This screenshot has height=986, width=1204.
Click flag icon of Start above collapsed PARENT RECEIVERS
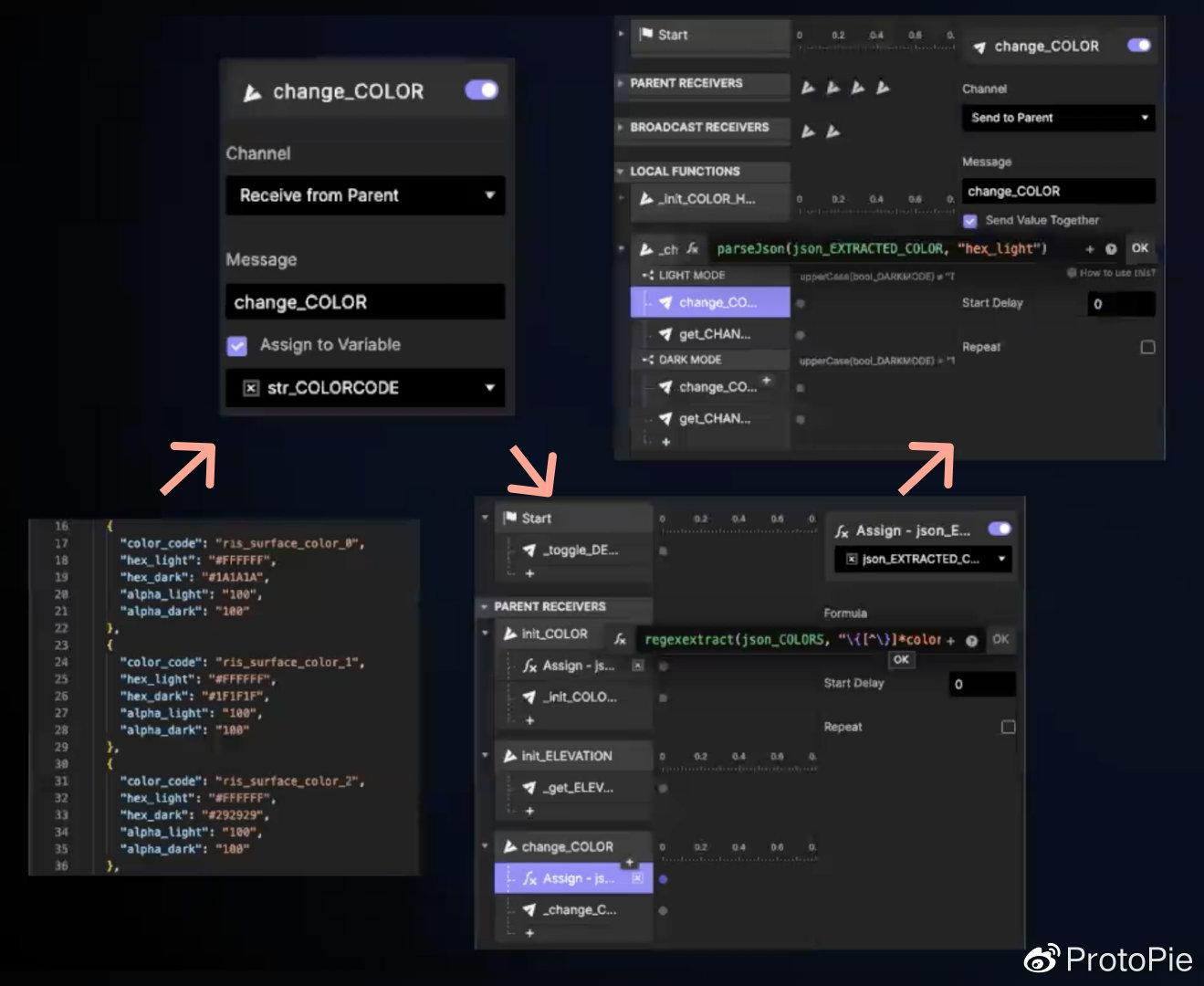click(x=646, y=35)
